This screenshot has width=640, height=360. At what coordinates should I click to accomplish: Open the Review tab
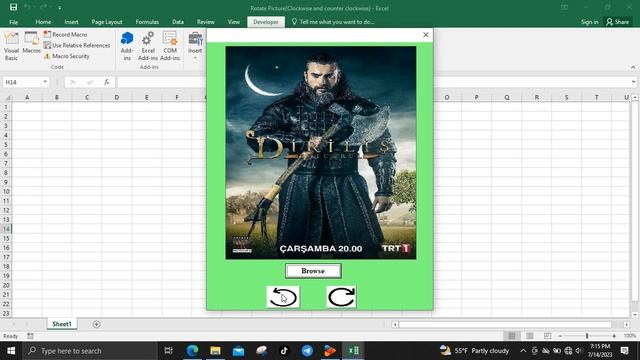[206, 22]
